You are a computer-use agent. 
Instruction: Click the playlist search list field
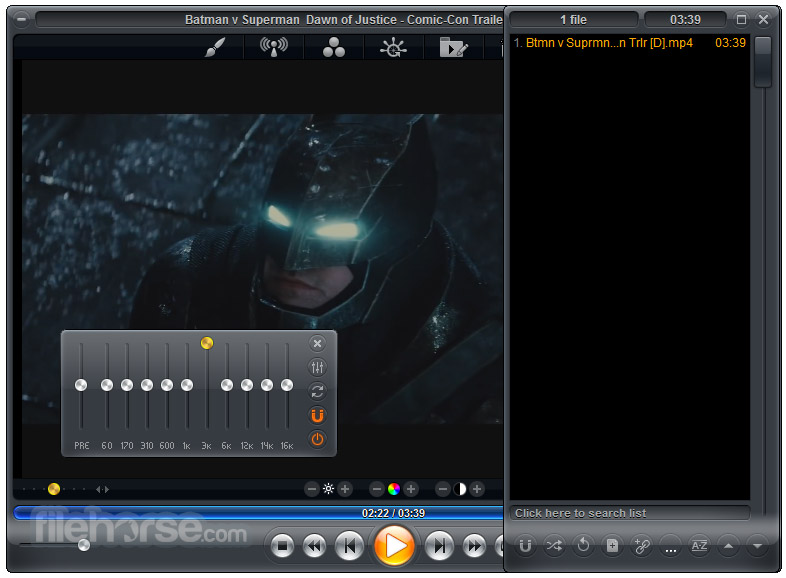(x=630, y=513)
